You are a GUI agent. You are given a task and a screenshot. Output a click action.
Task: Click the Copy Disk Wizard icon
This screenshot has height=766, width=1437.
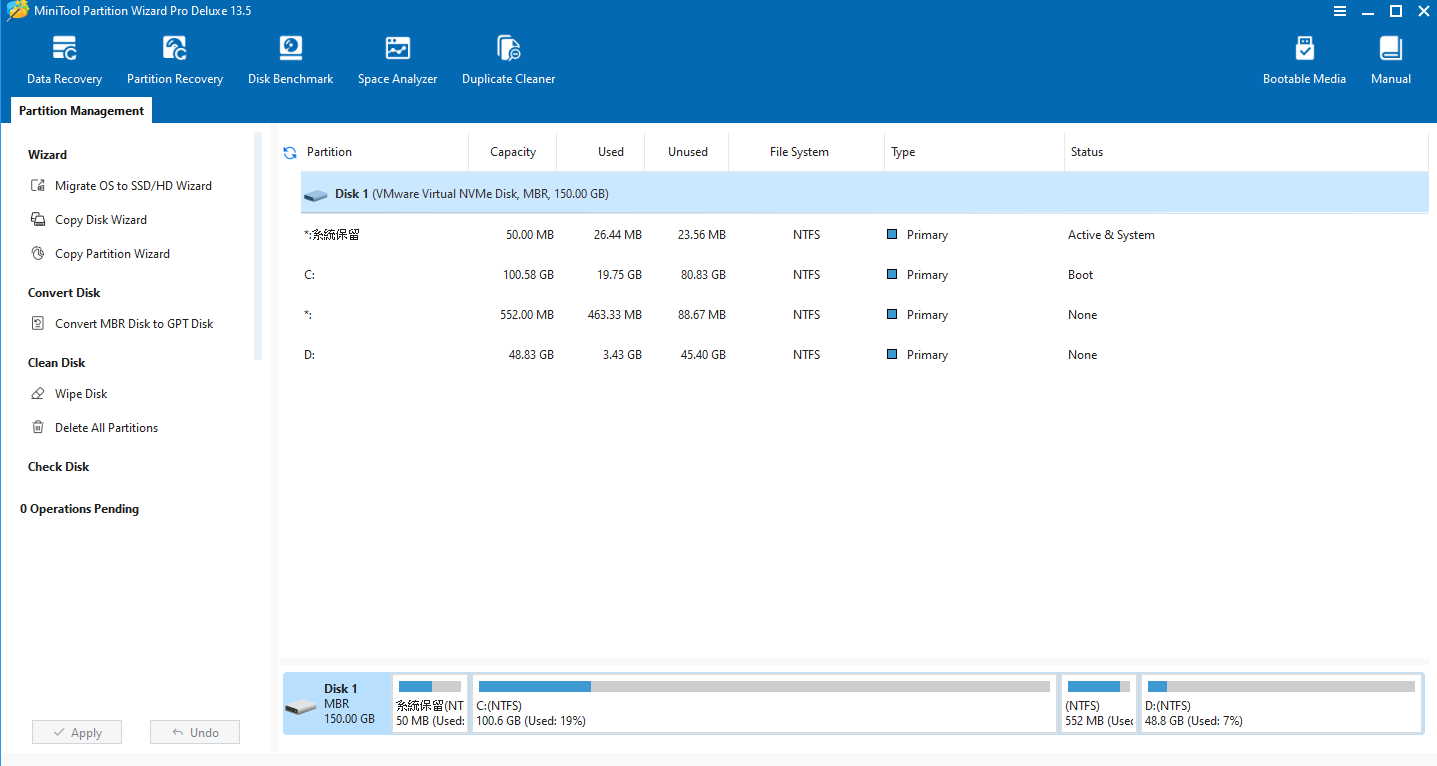(x=38, y=220)
